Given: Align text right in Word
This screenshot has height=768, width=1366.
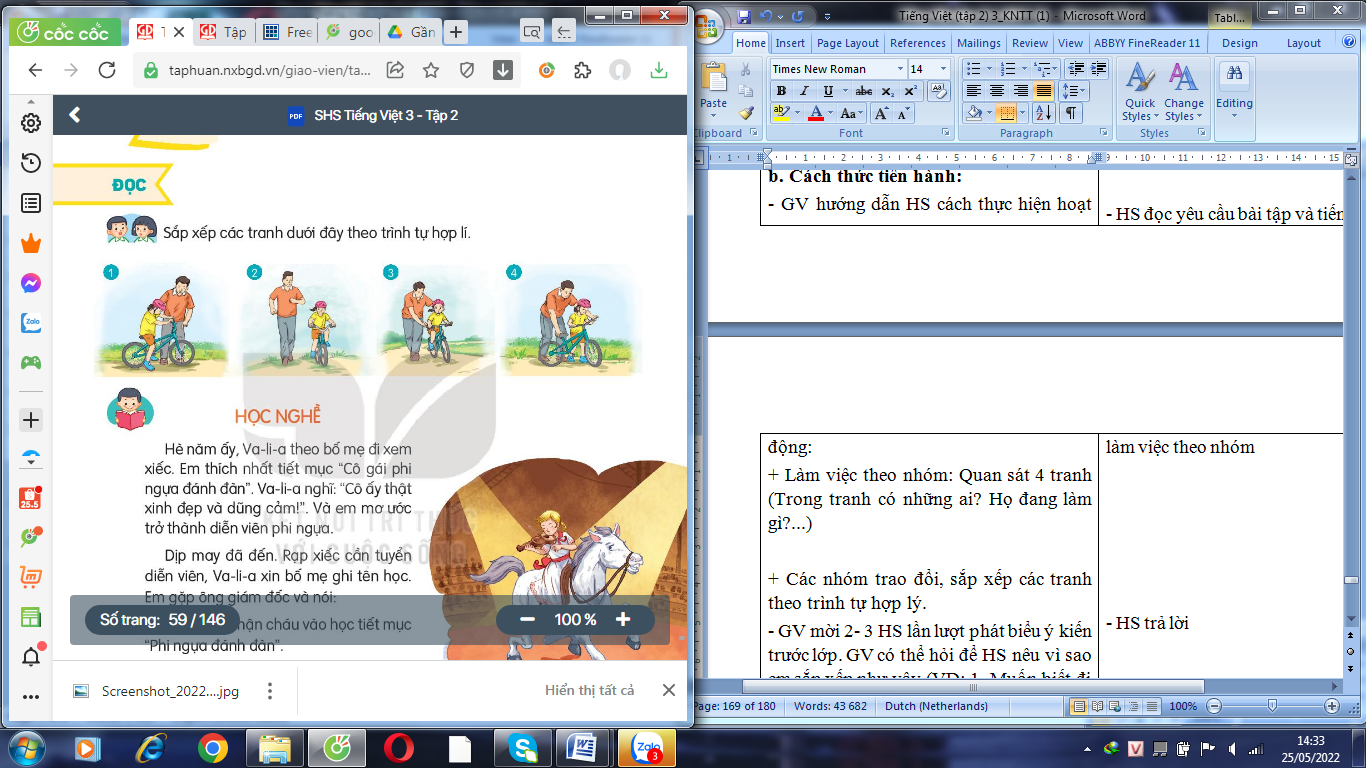Looking at the screenshot, I should click(x=1020, y=91).
